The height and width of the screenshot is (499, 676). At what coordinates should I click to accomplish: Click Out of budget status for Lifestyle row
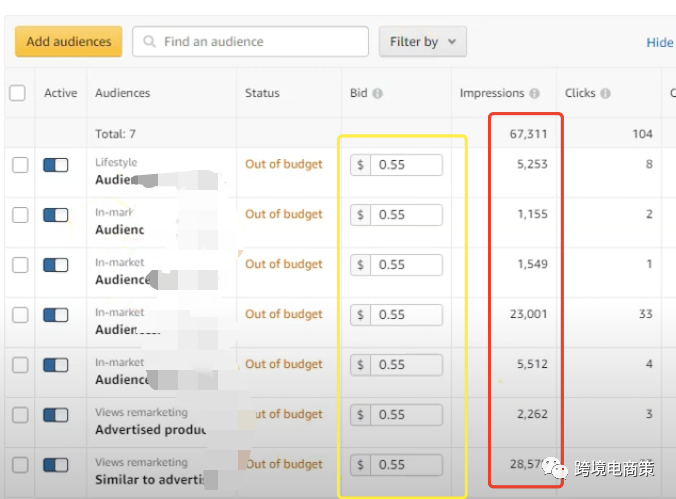284,164
